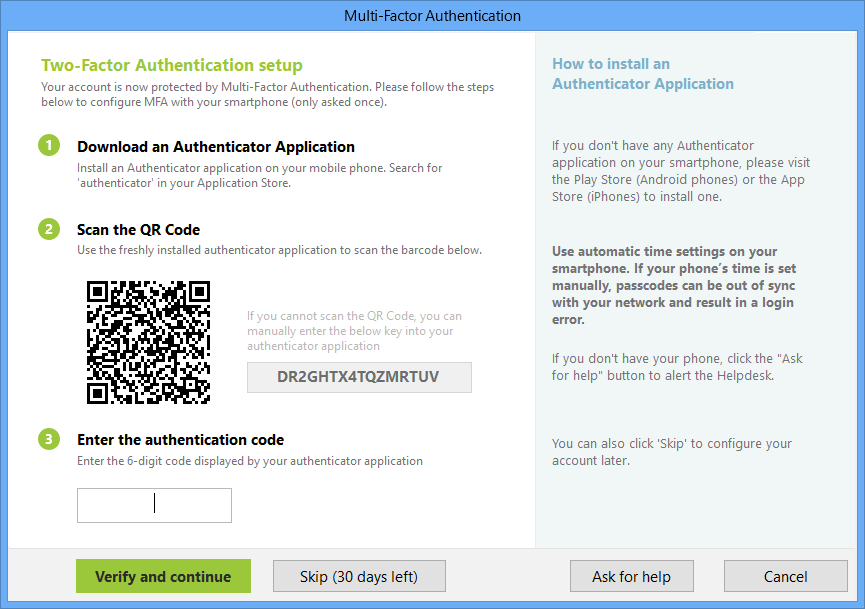Image resolution: width=865 pixels, height=609 pixels.
Task: Click the 'Two-Factor Authentication setup' heading
Action: [172, 65]
